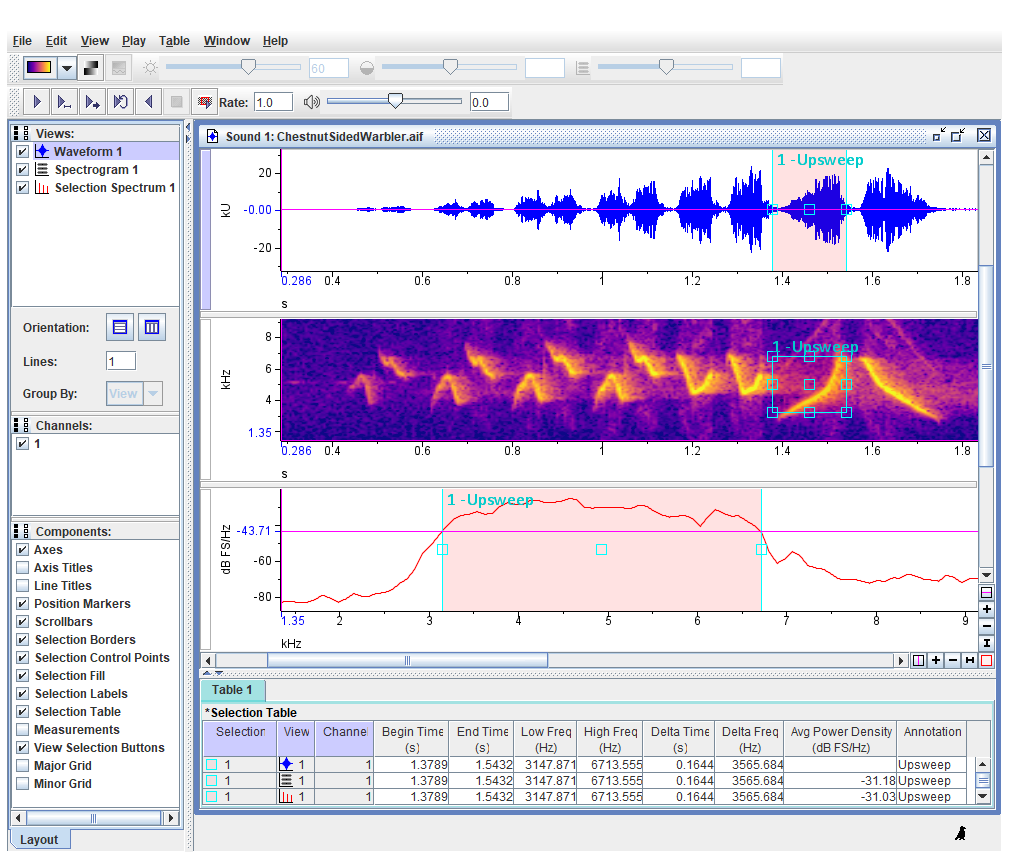This screenshot has height=859, width=1009.
Task: Open the Table menu
Action: (x=174, y=41)
